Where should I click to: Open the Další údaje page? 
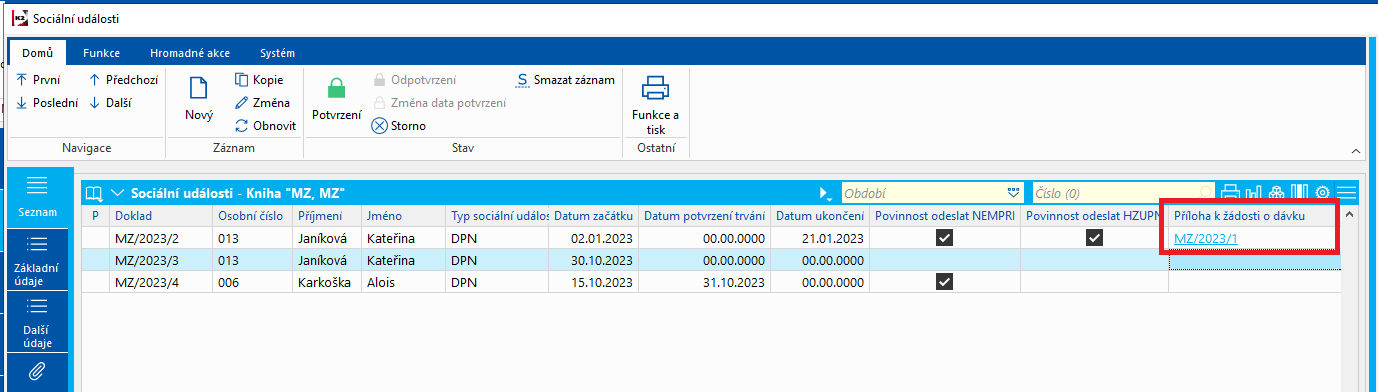38,322
